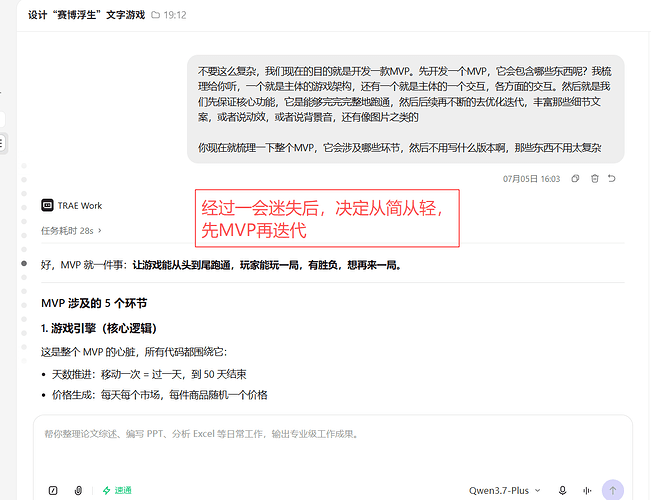
Task: Click the bullet 价格生成 line
Action: (159, 395)
